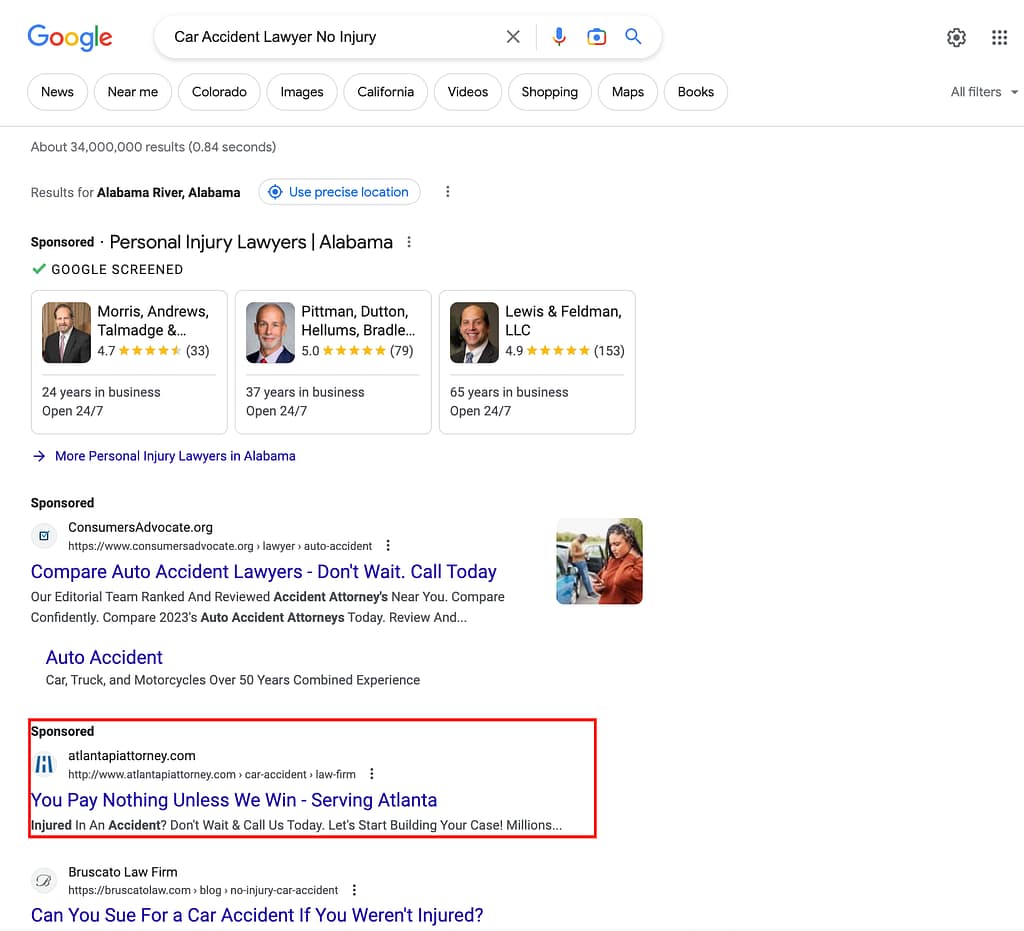Click the Pittman, Dutton attorney photo

270,332
